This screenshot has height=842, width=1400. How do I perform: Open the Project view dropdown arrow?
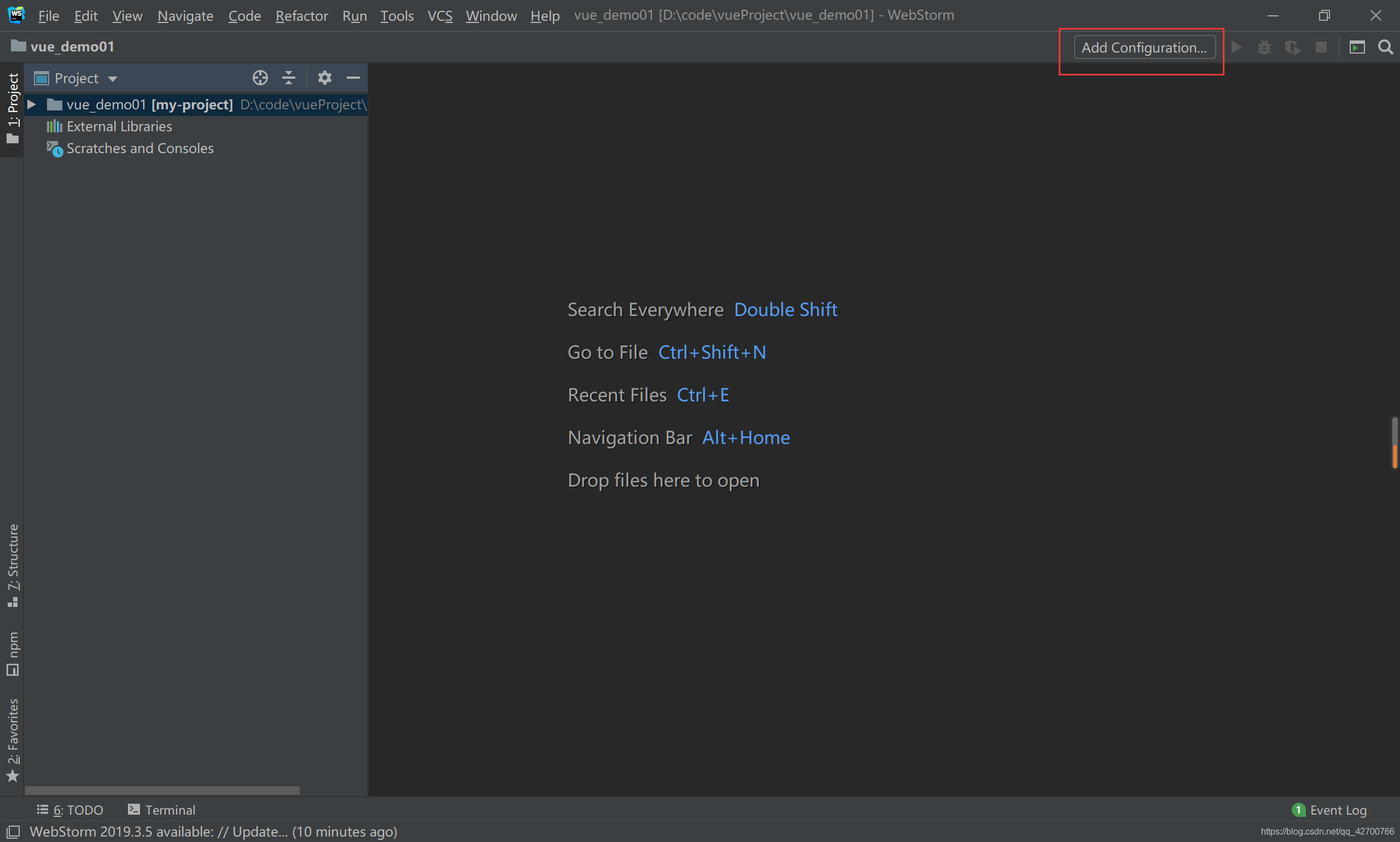(112, 79)
